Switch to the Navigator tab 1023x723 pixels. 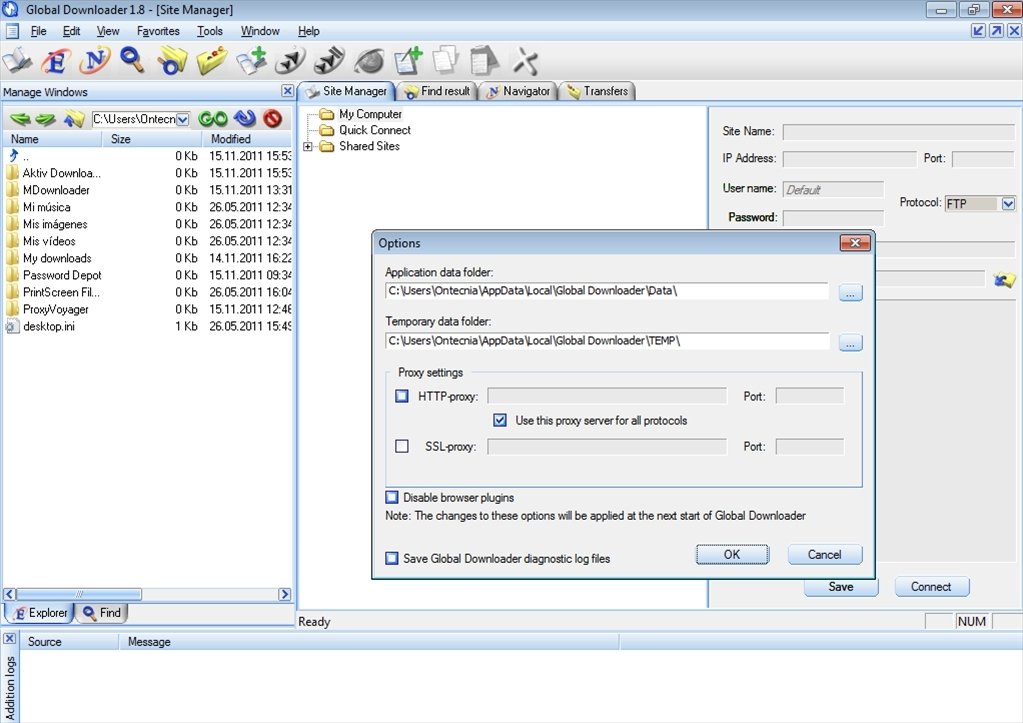pos(519,91)
